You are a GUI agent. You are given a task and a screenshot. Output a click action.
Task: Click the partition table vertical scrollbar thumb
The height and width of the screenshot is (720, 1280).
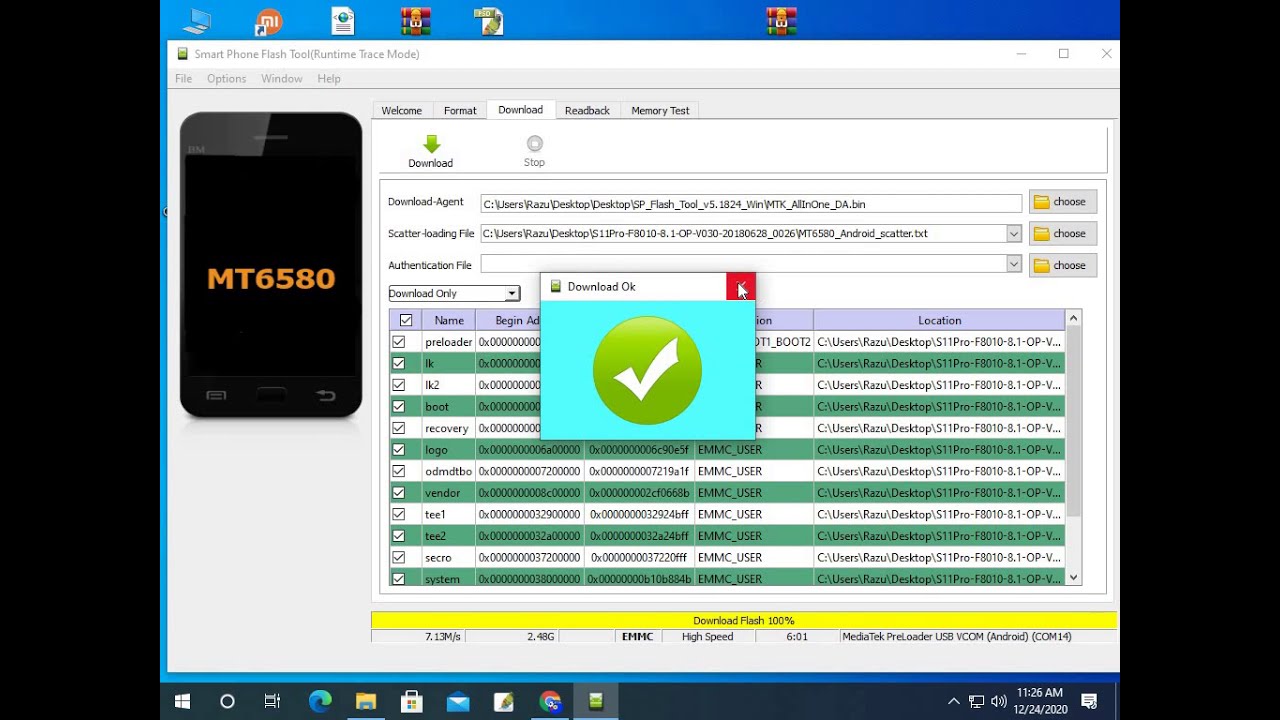1074,422
